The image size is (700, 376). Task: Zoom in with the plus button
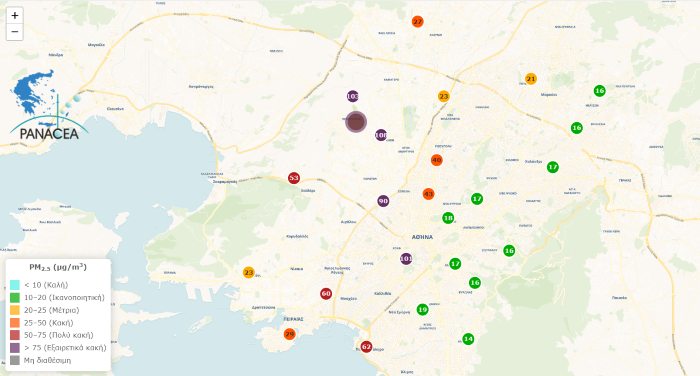tap(15, 16)
